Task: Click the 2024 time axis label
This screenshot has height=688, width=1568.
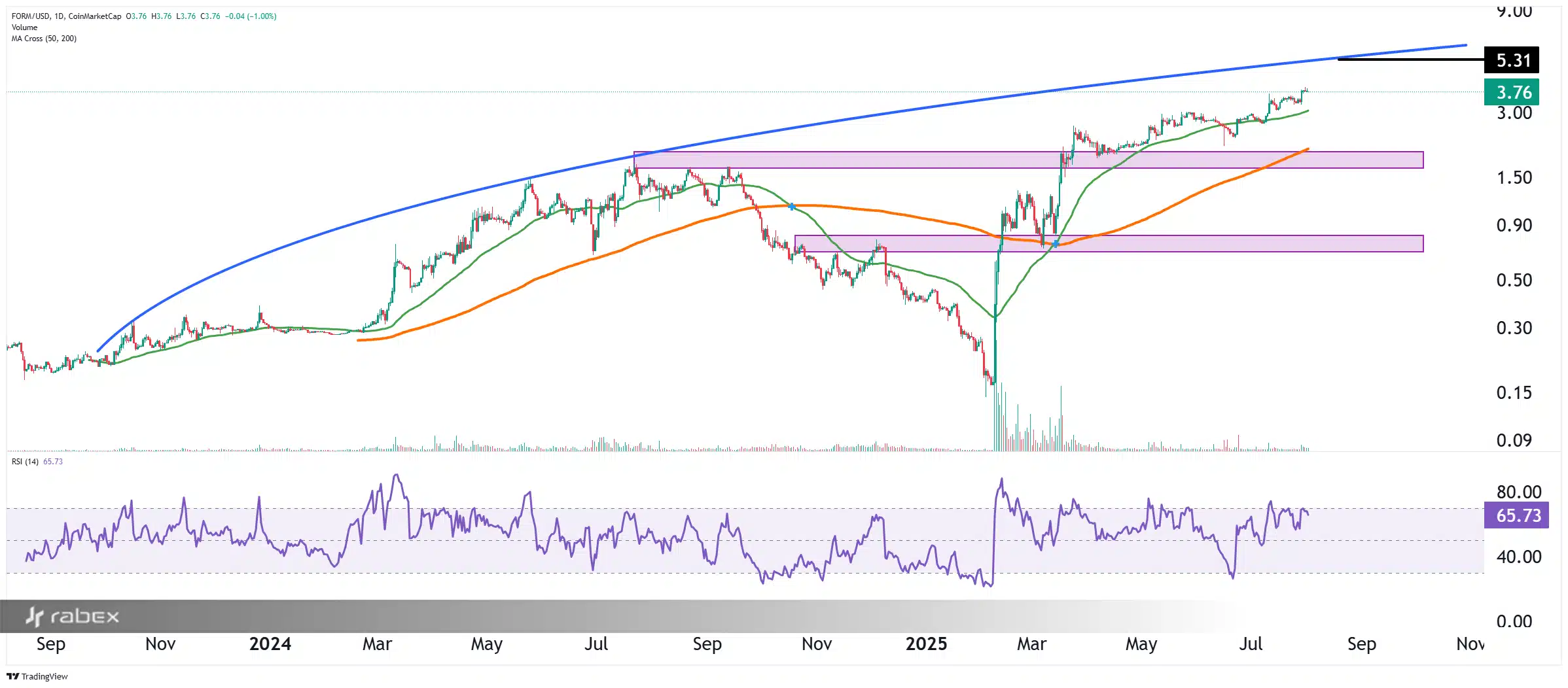Action: (270, 644)
